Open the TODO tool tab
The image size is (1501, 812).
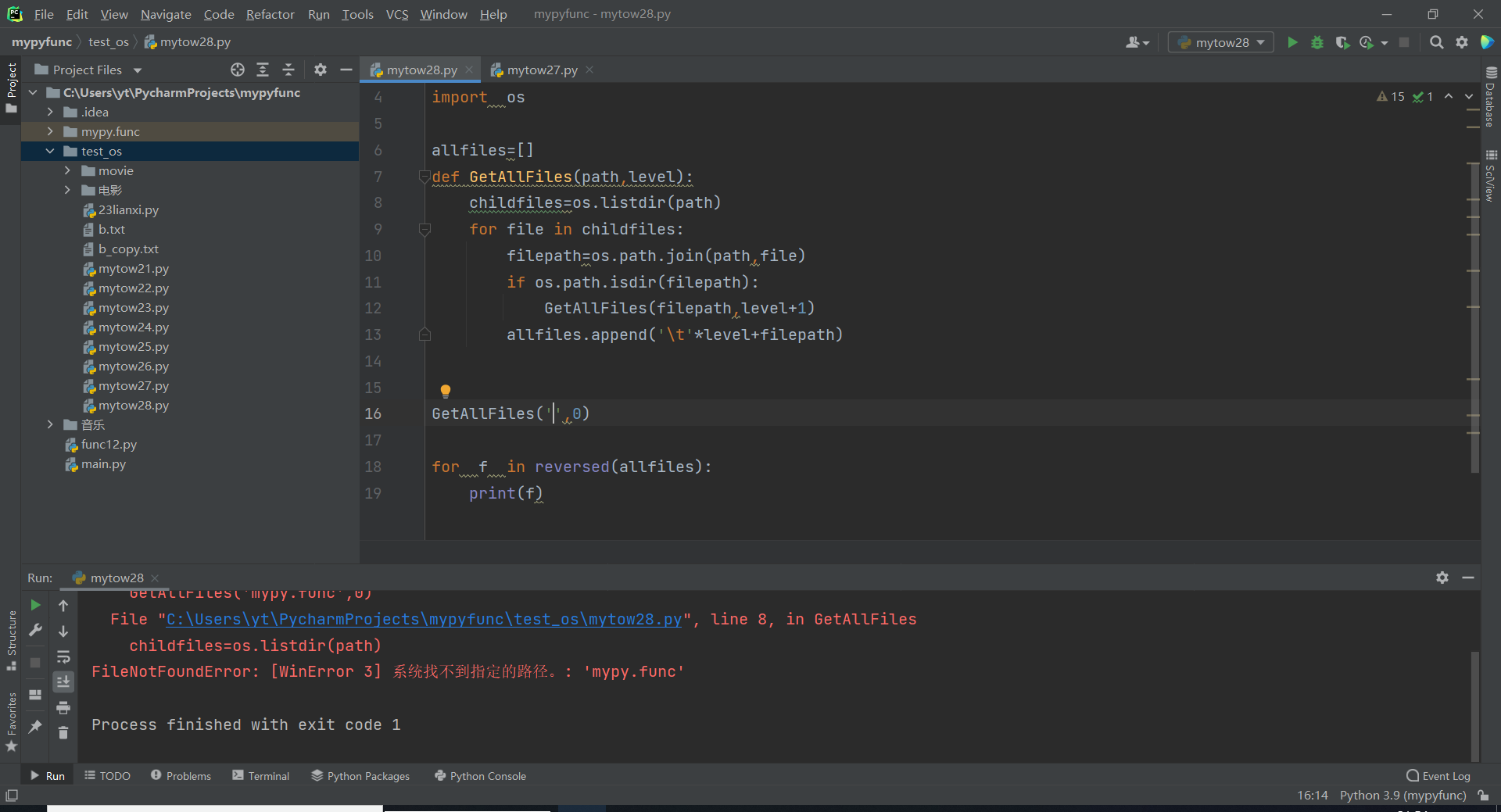(x=107, y=776)
